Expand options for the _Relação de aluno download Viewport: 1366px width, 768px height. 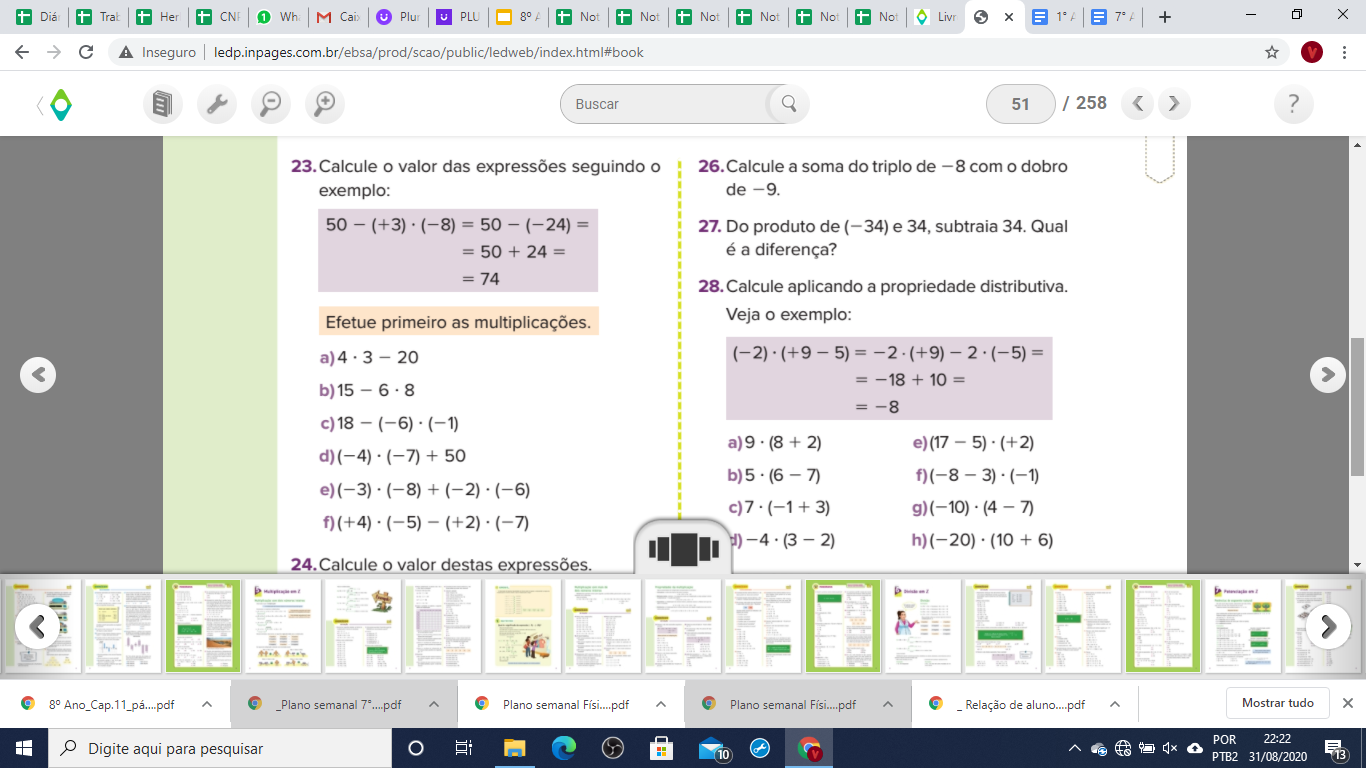point(1115,704)
